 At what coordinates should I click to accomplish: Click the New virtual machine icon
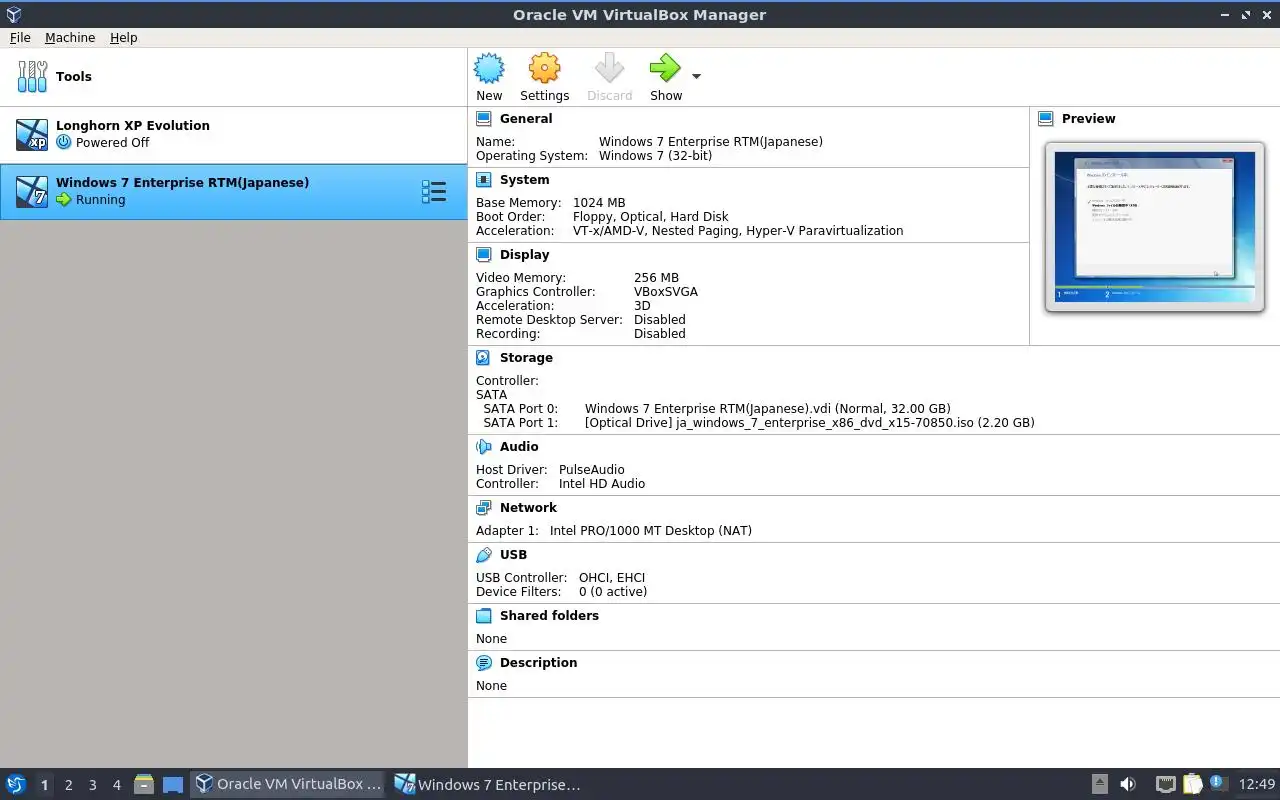click(x=489, y=69)
